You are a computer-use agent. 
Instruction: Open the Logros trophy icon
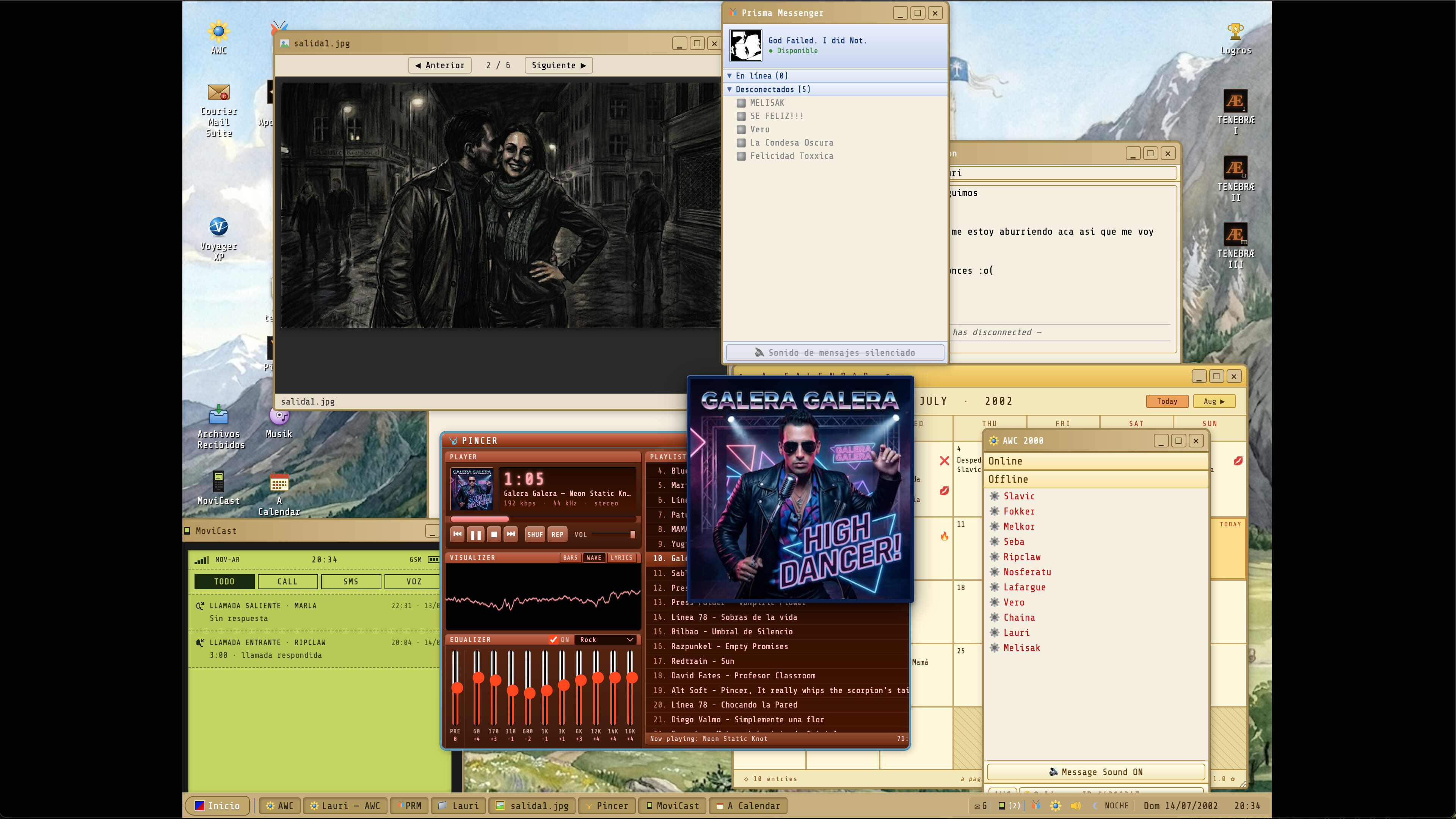1236,39
